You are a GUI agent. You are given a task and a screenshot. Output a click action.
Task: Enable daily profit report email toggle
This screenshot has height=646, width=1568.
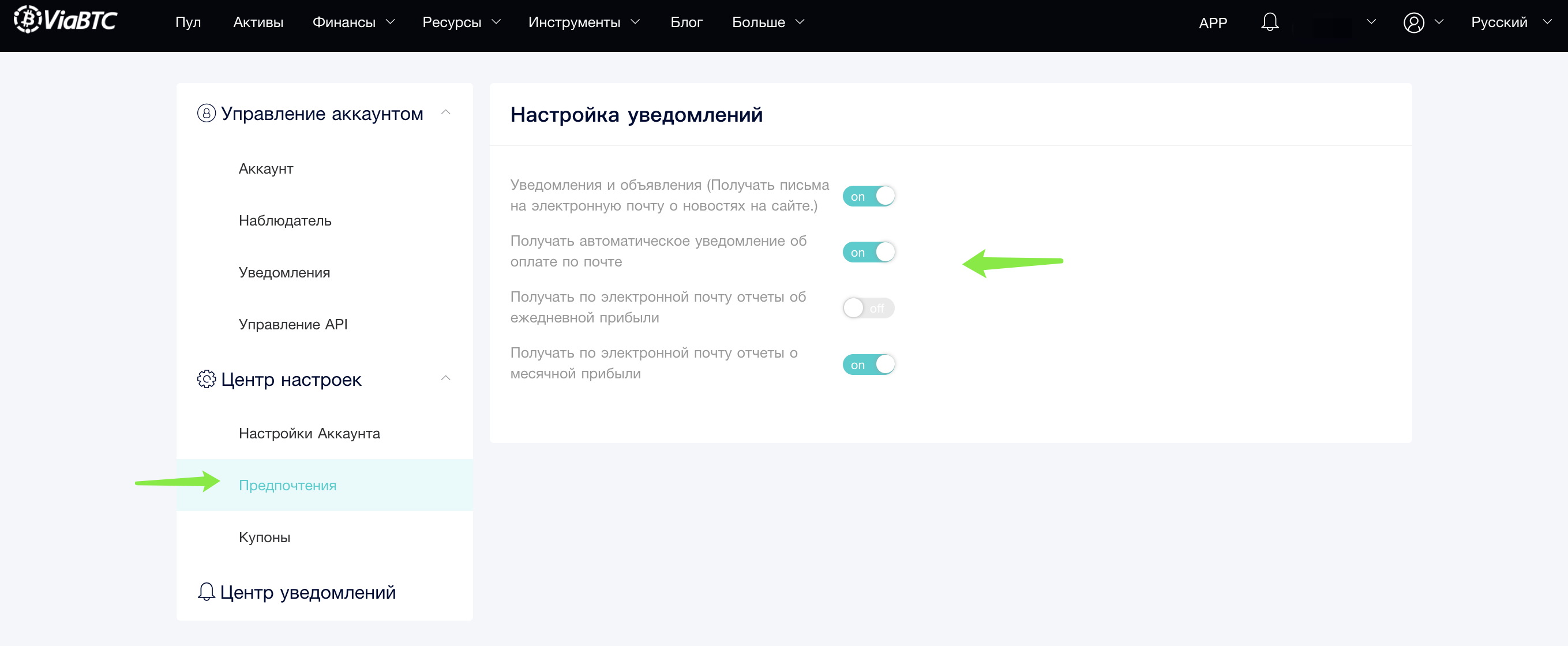869,308
